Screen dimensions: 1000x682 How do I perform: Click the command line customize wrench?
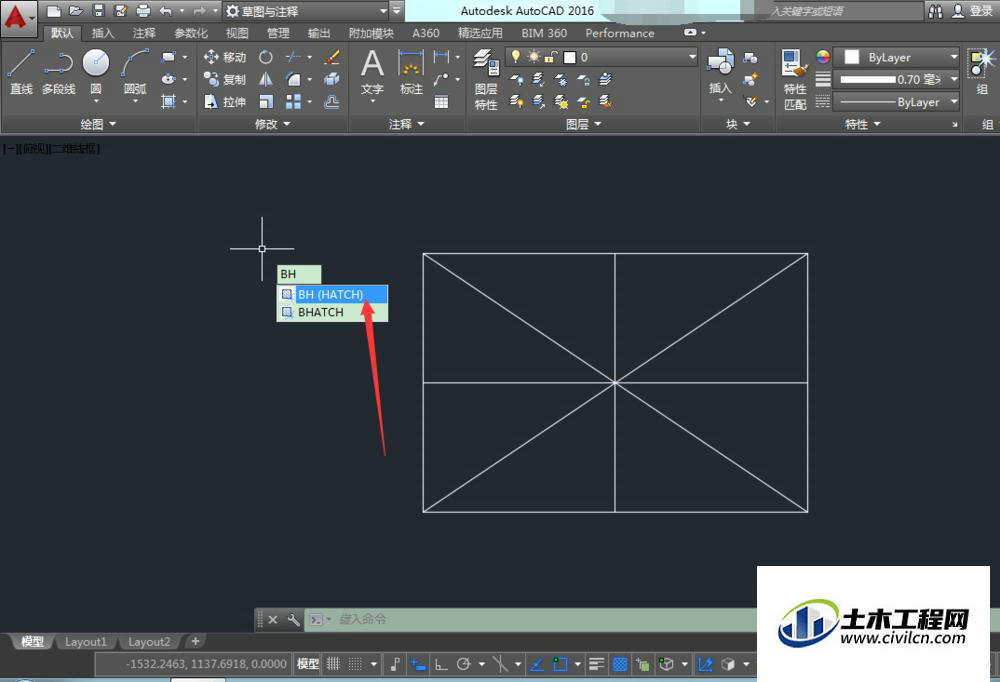293,619
